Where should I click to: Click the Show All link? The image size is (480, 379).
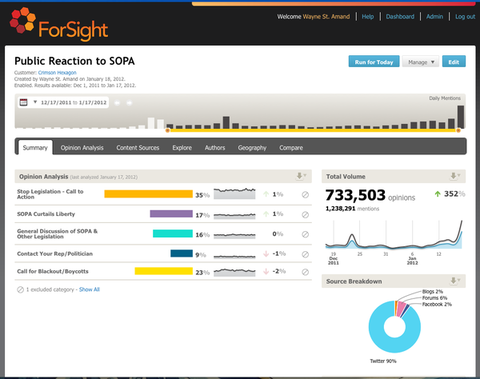[x=89, y=289]
